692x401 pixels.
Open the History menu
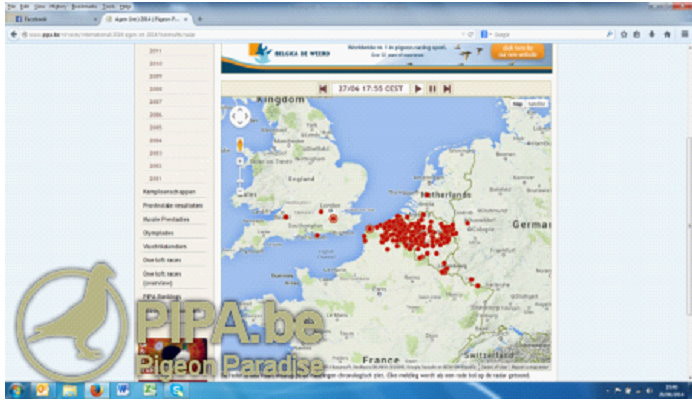pos(55,6)
